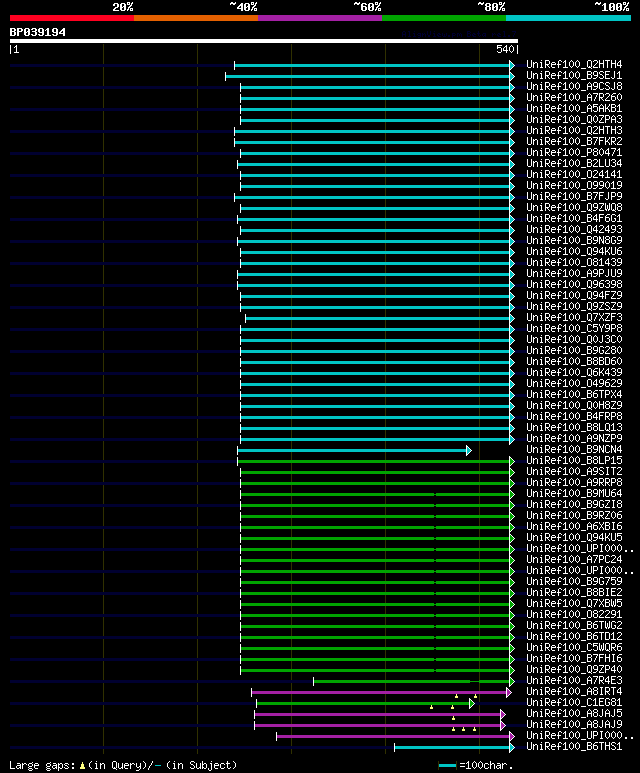Click the cyan =100char. scale bar sample
The height and width of the screenshot is (773, 640).
coord(447,766)
